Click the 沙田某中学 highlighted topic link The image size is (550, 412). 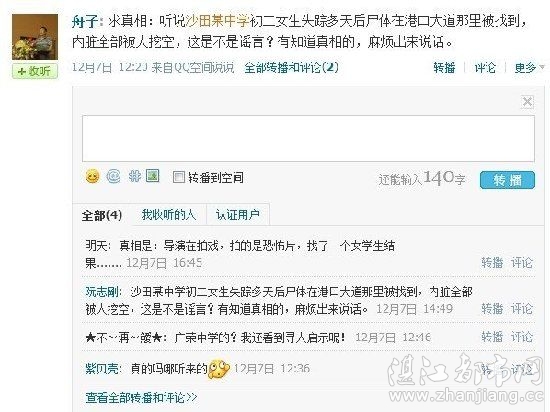[217, 21]
